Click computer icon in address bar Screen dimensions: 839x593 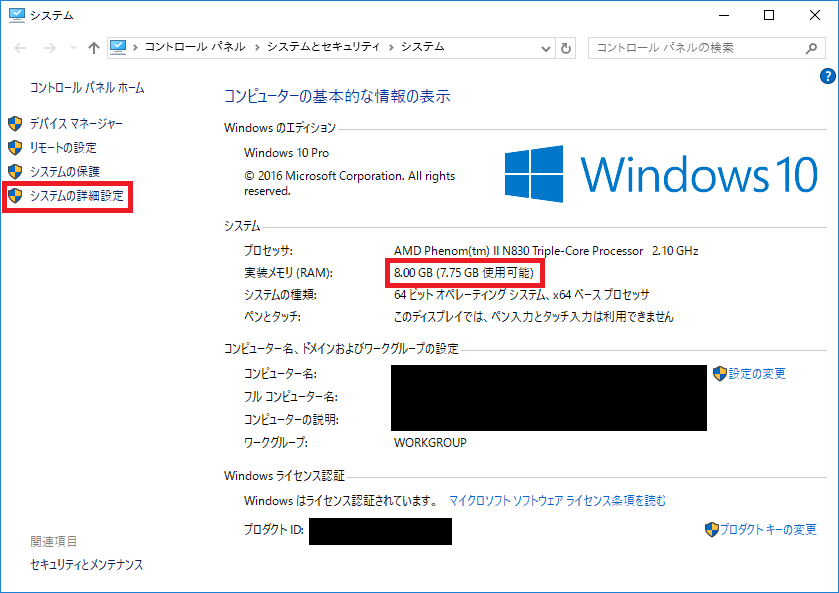point(118,48)
